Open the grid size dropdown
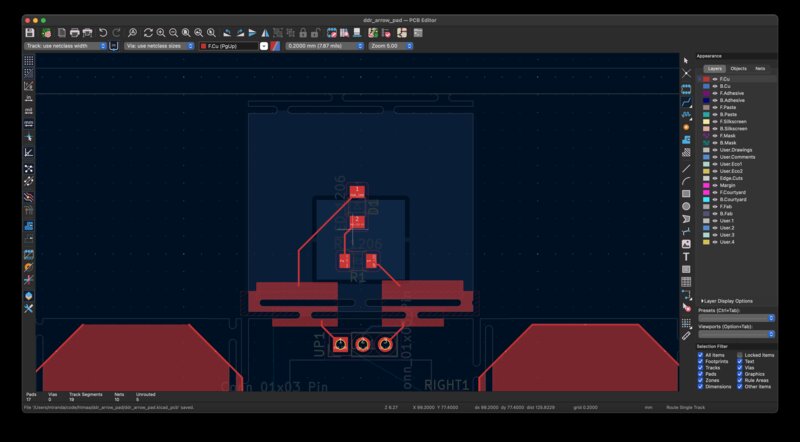800x442 pixels. [x=323, y=46]
